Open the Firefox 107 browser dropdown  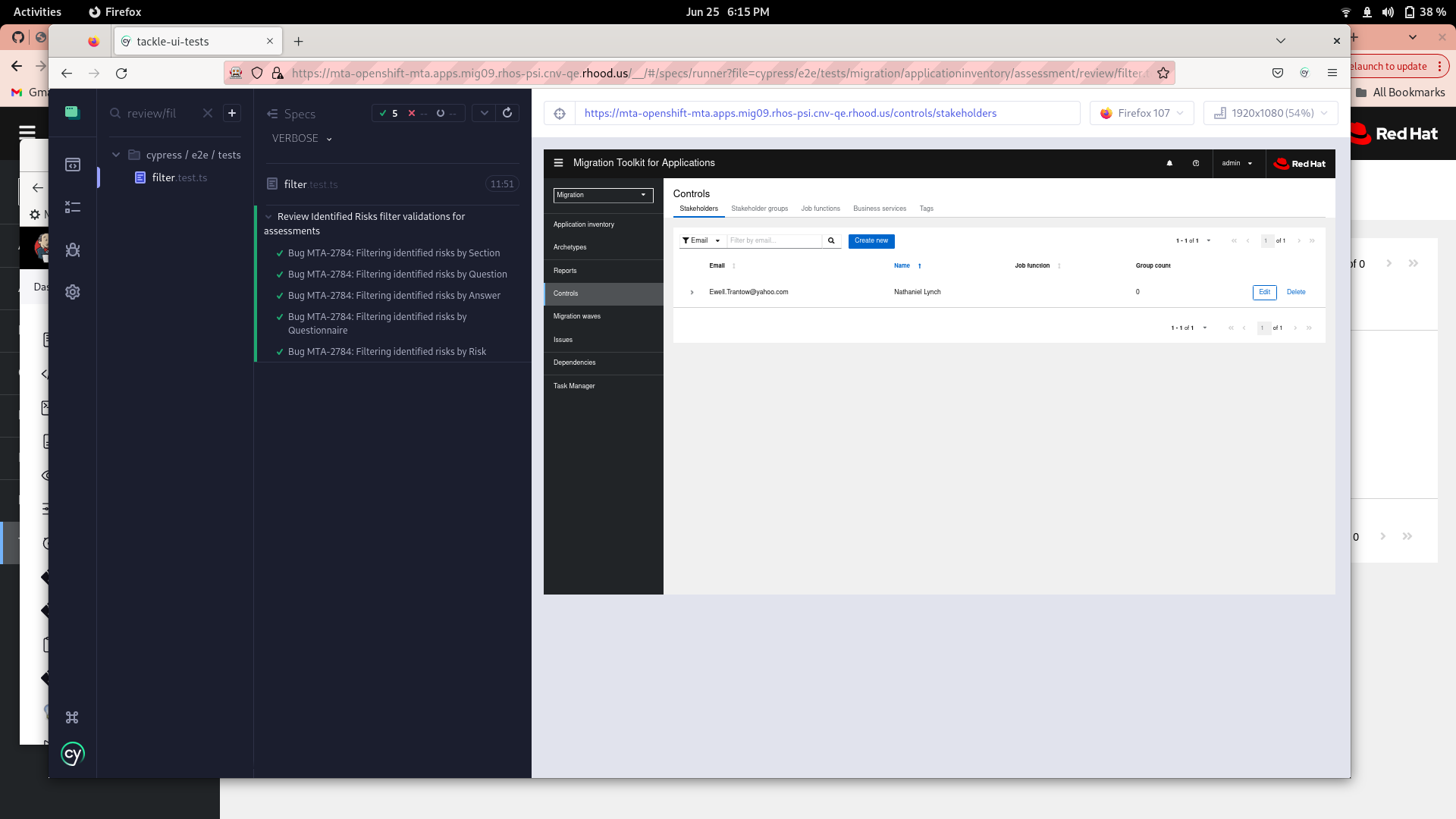[1142, 114]
